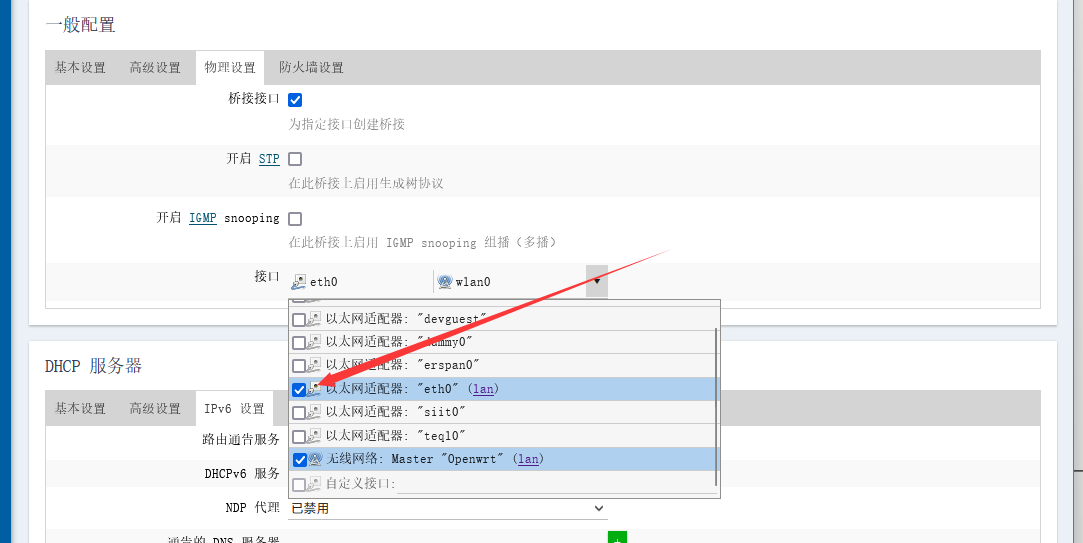Click the ethernet adapter icon beside "erspan0"
The image size is (1083, 543).
click(314, 365)
